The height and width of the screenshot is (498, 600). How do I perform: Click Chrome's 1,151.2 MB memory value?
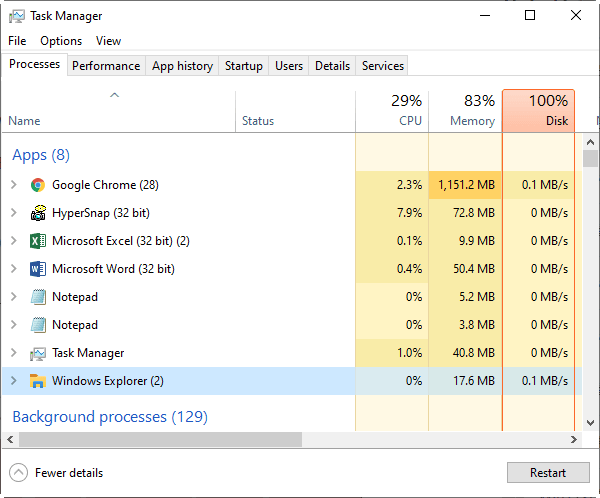(x=466, y=185)
